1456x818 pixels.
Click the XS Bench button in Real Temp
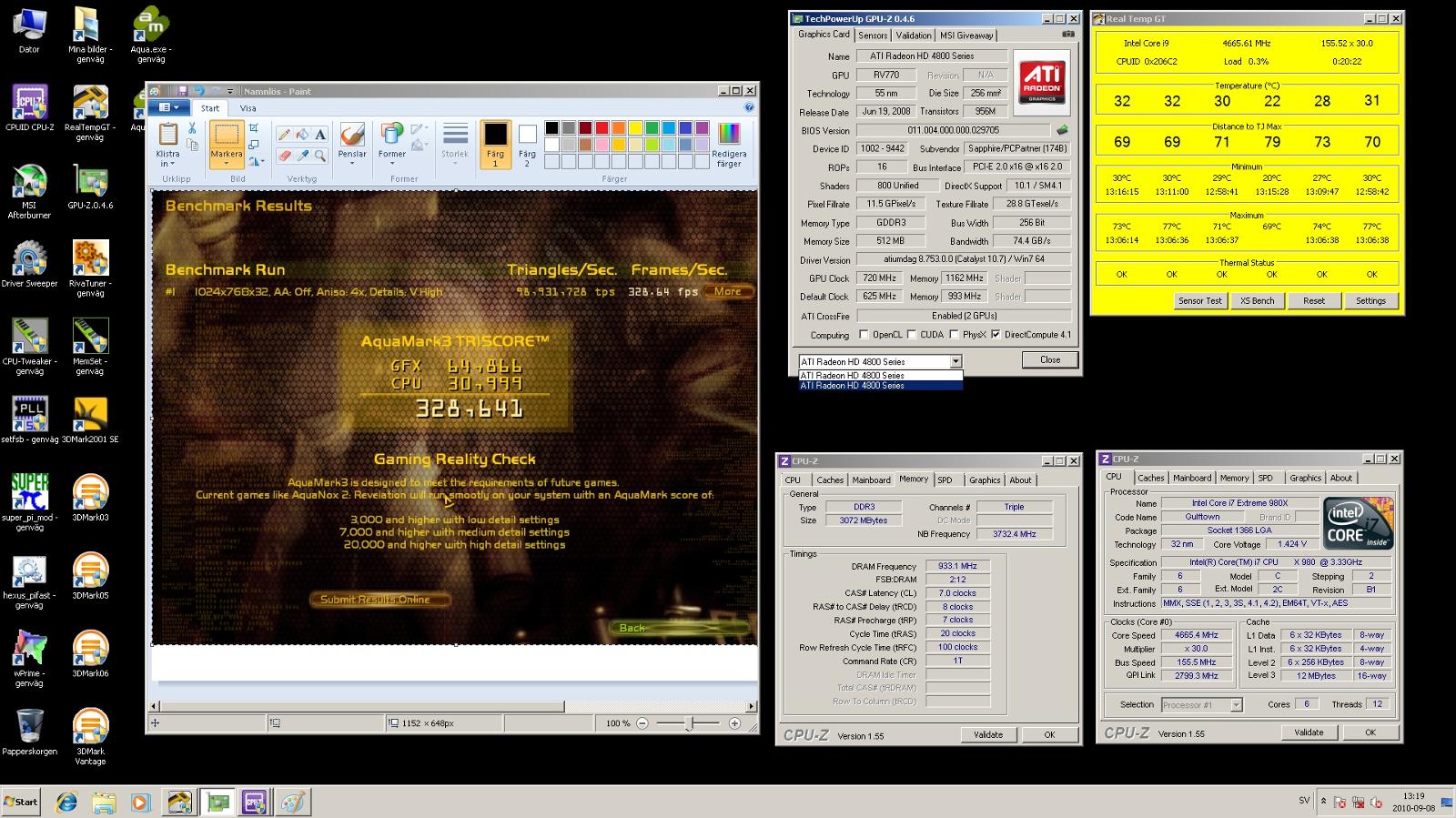(x=1257, y=300)
